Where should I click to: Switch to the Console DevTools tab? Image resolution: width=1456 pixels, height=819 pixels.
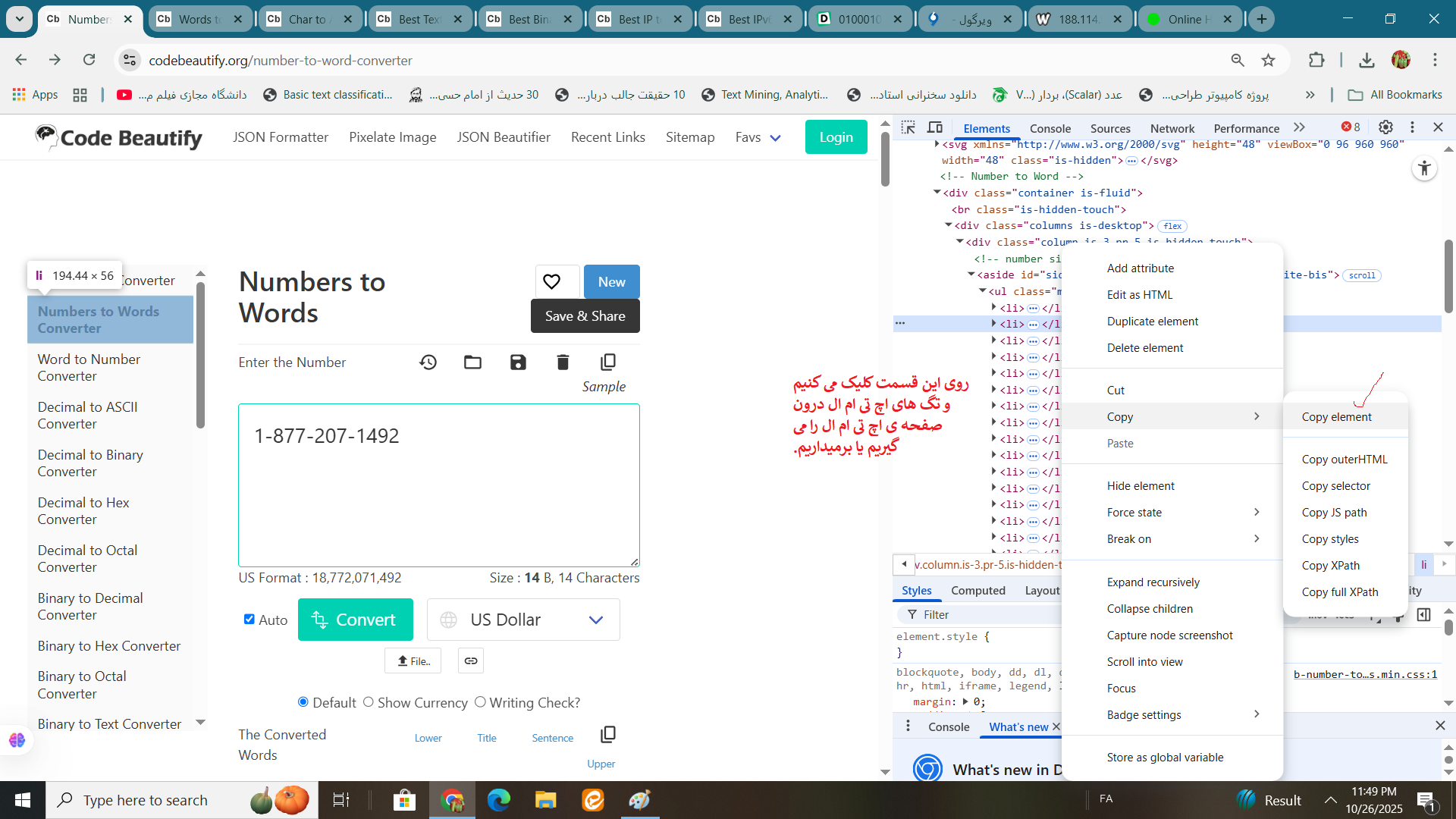tap(1050, 128)
